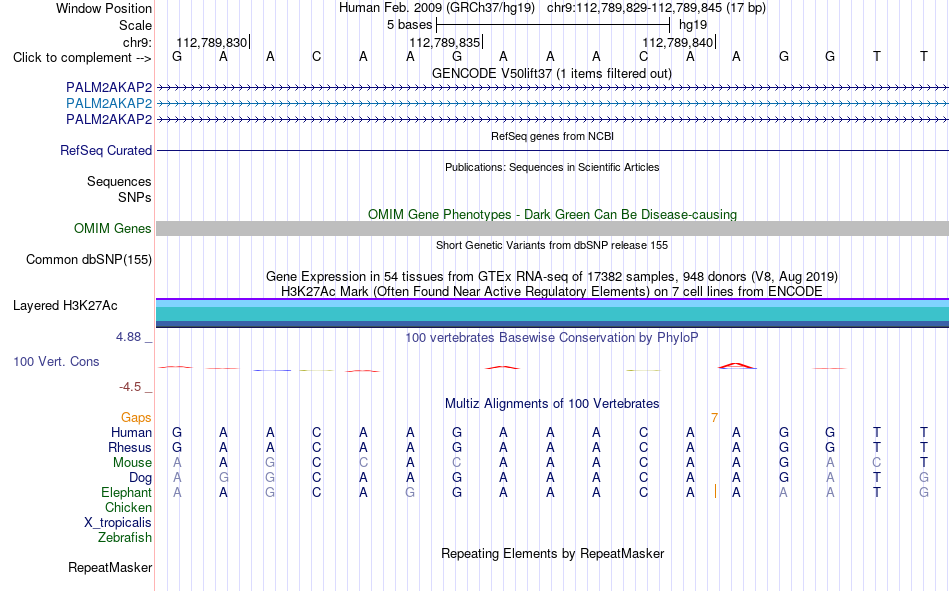
Task: Select the X_tropicalis species label
Action: point(118,523)
